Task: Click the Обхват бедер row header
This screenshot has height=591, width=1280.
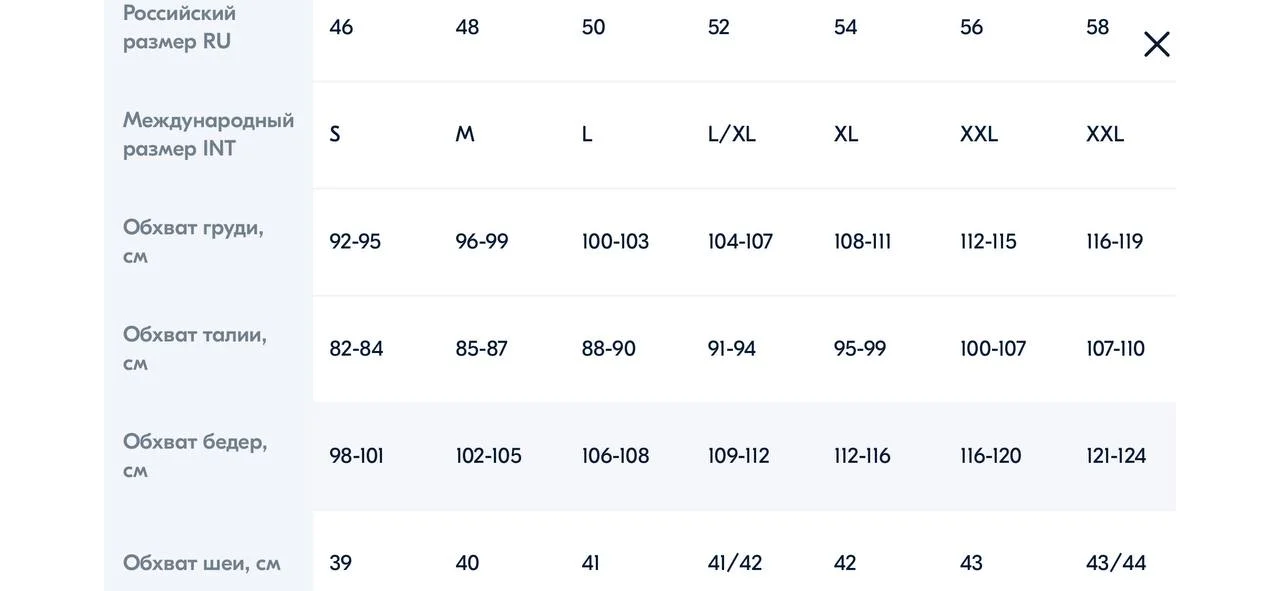Action: (195, 455)
